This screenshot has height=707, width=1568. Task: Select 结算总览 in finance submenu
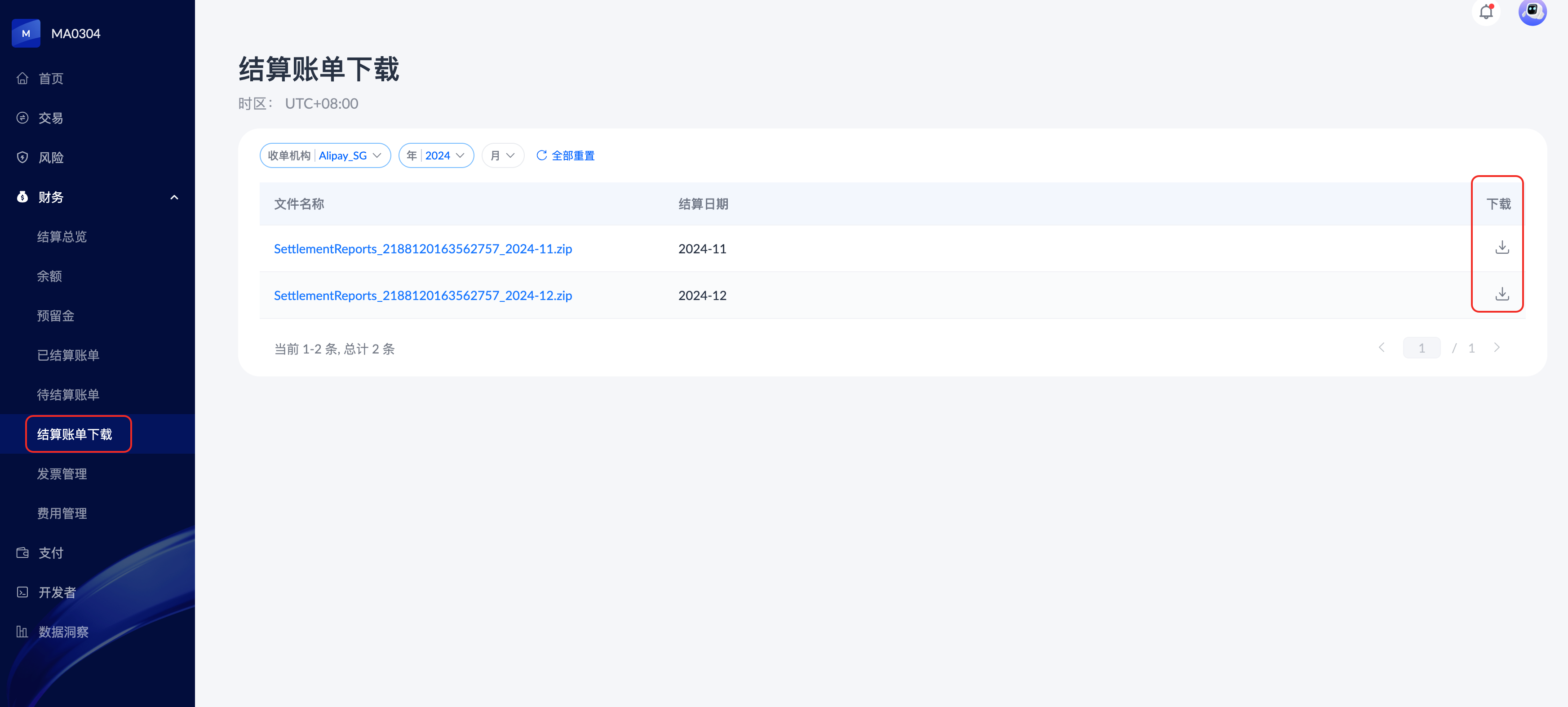(x=62, y=237)
